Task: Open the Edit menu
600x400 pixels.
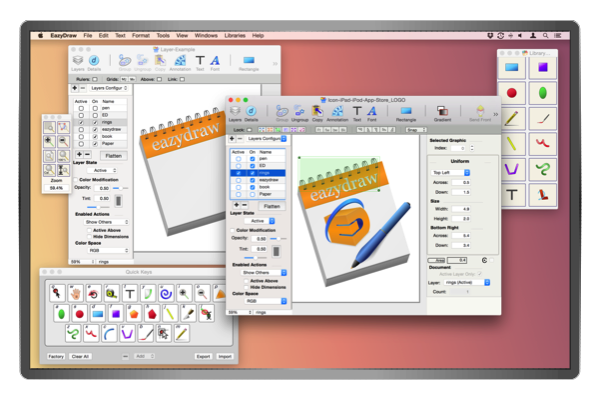Action: [103, 36]
